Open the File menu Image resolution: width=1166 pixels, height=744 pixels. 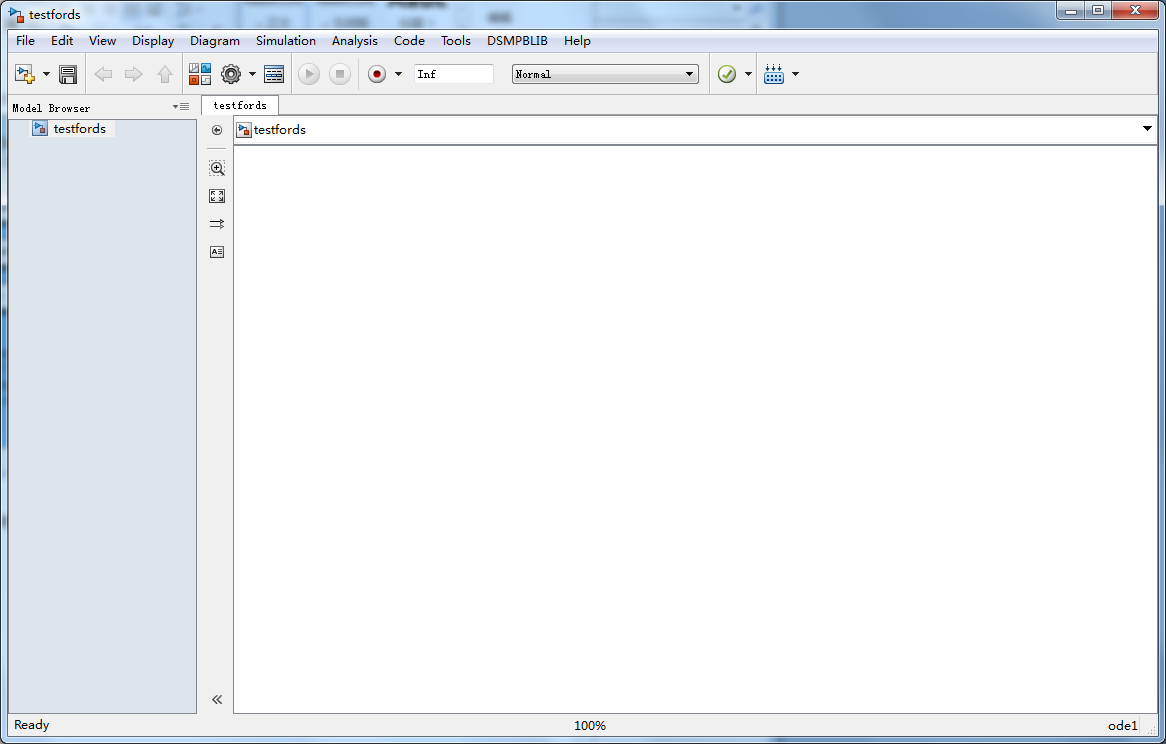click(25, 41)
